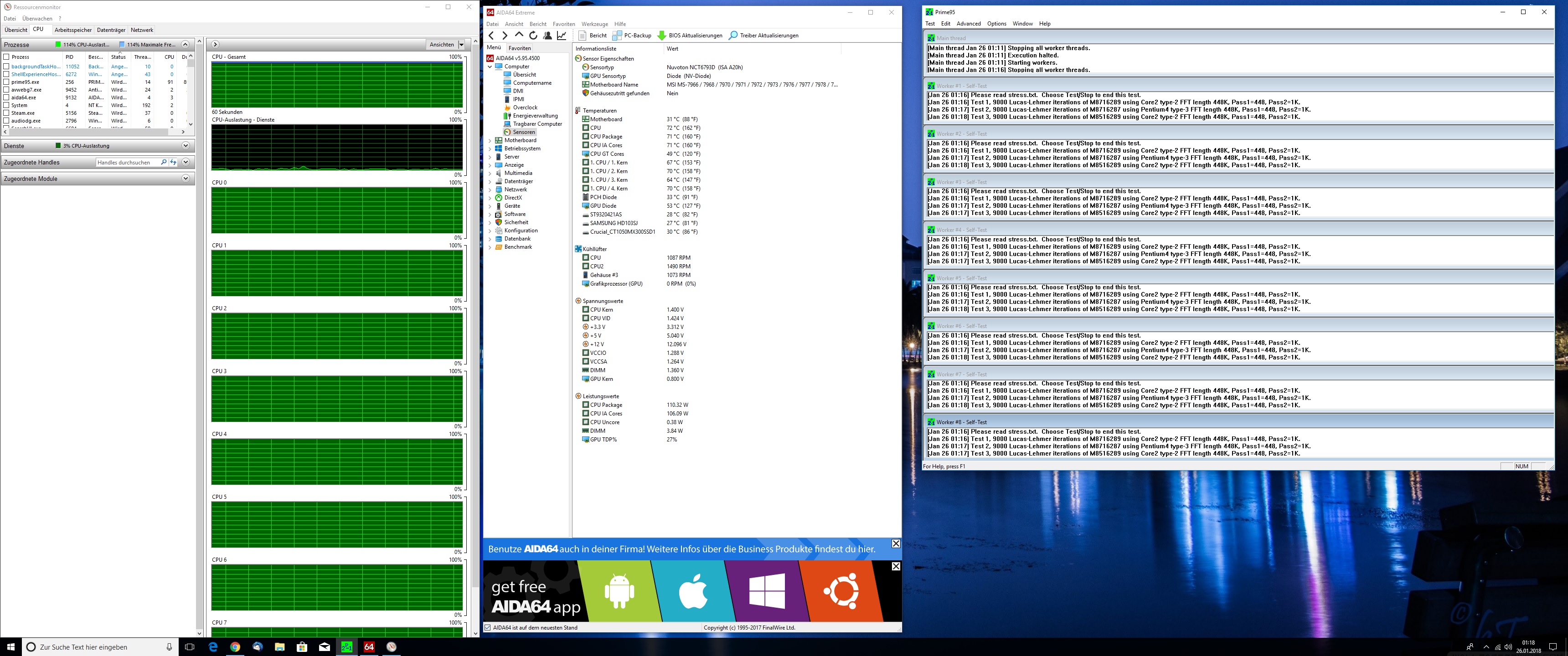
Task: Close the AIDA64 Business advertisement banner
Action: tap(895, 543)
